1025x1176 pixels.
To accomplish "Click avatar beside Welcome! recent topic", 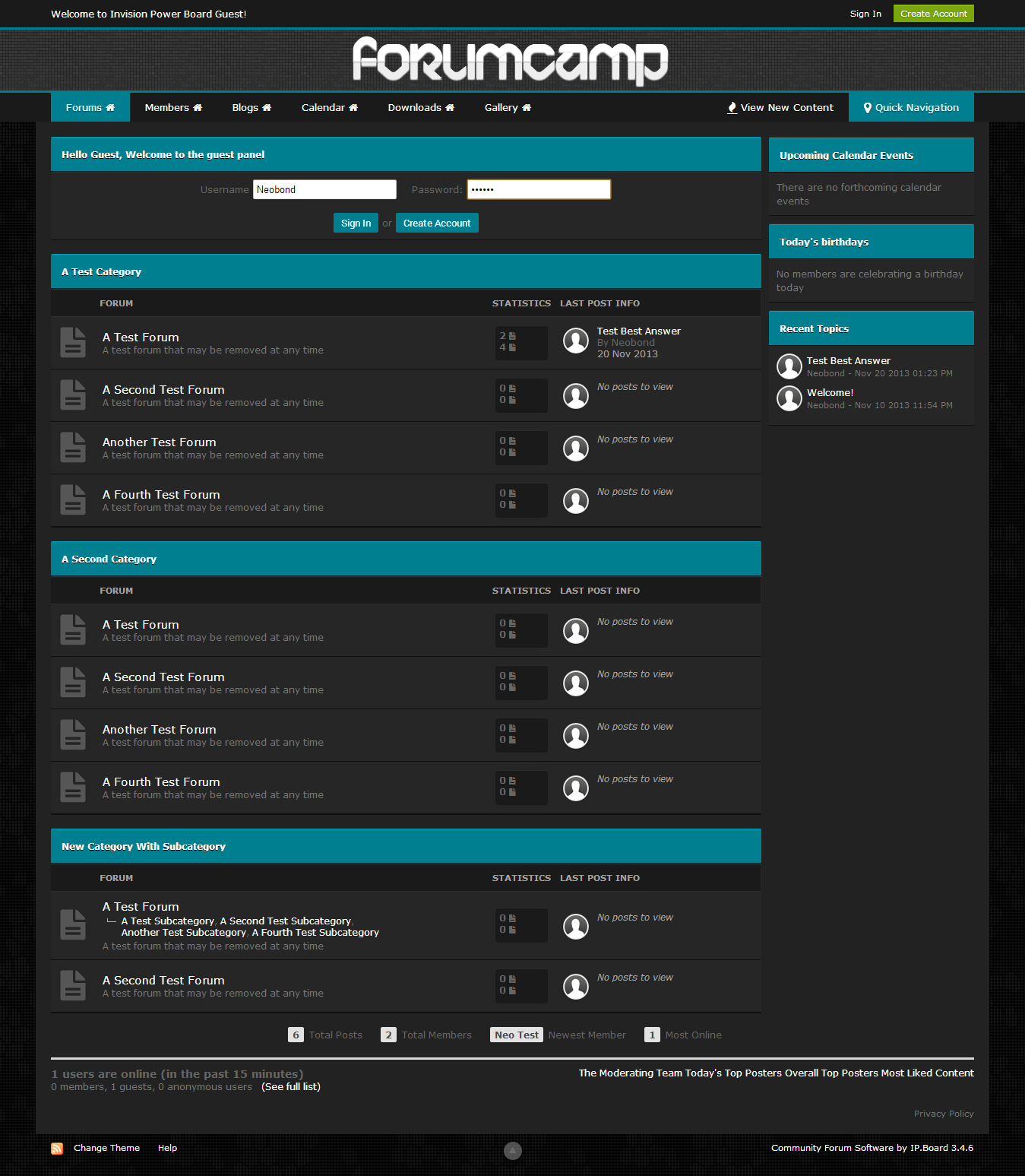I will pos(789,398).
